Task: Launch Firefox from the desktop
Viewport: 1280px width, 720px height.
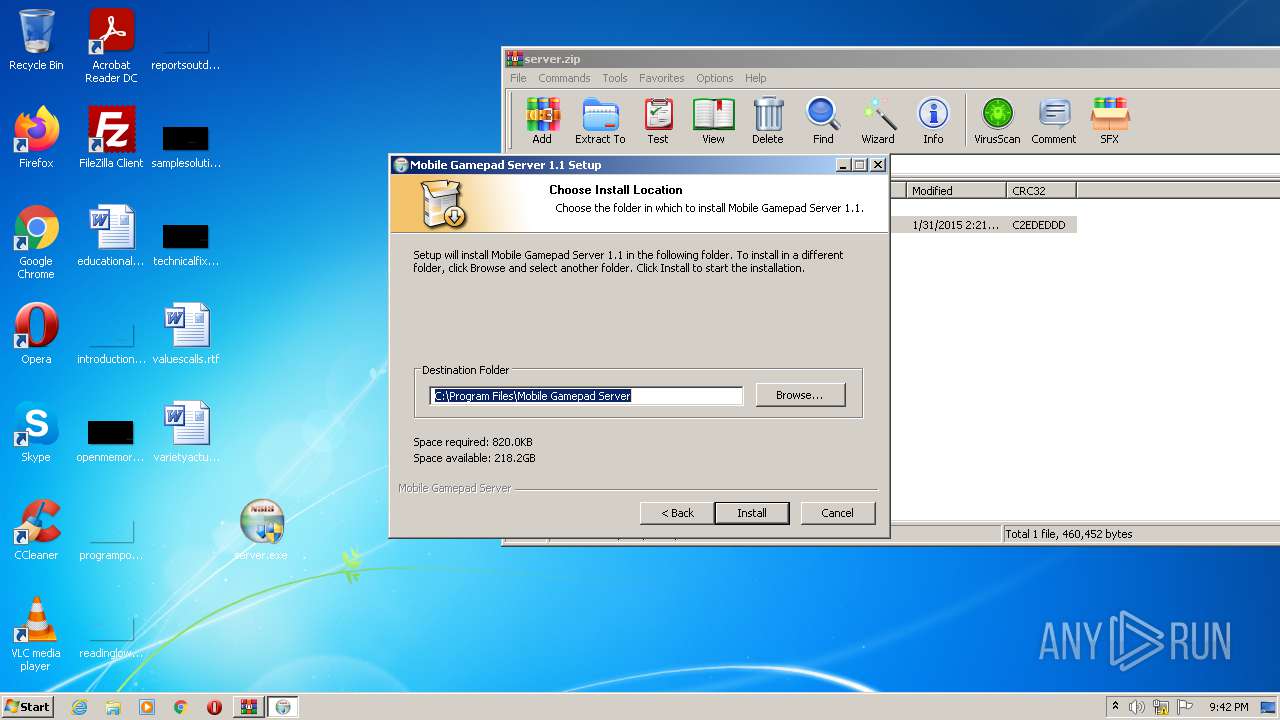Action: [x=36, y=138]
